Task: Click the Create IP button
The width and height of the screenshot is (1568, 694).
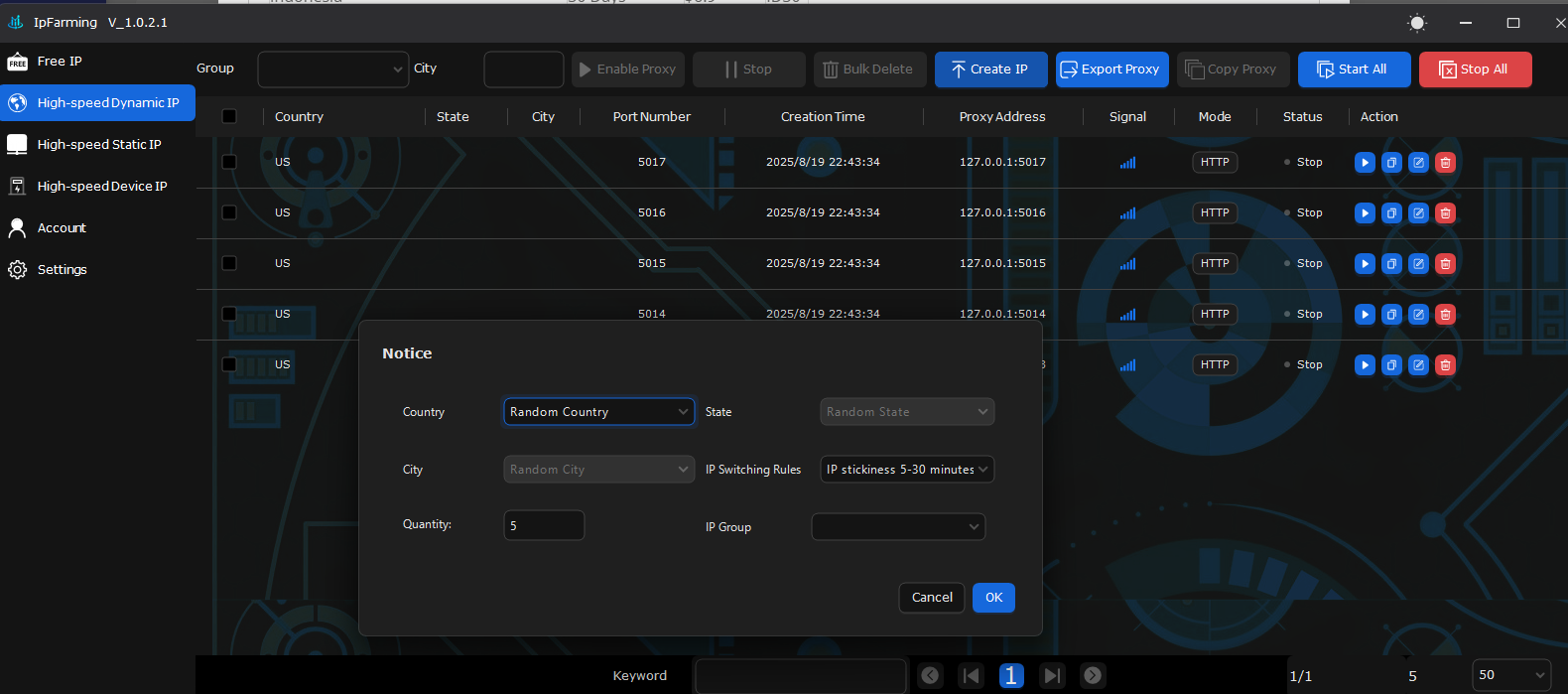Action: click(990, 69)
